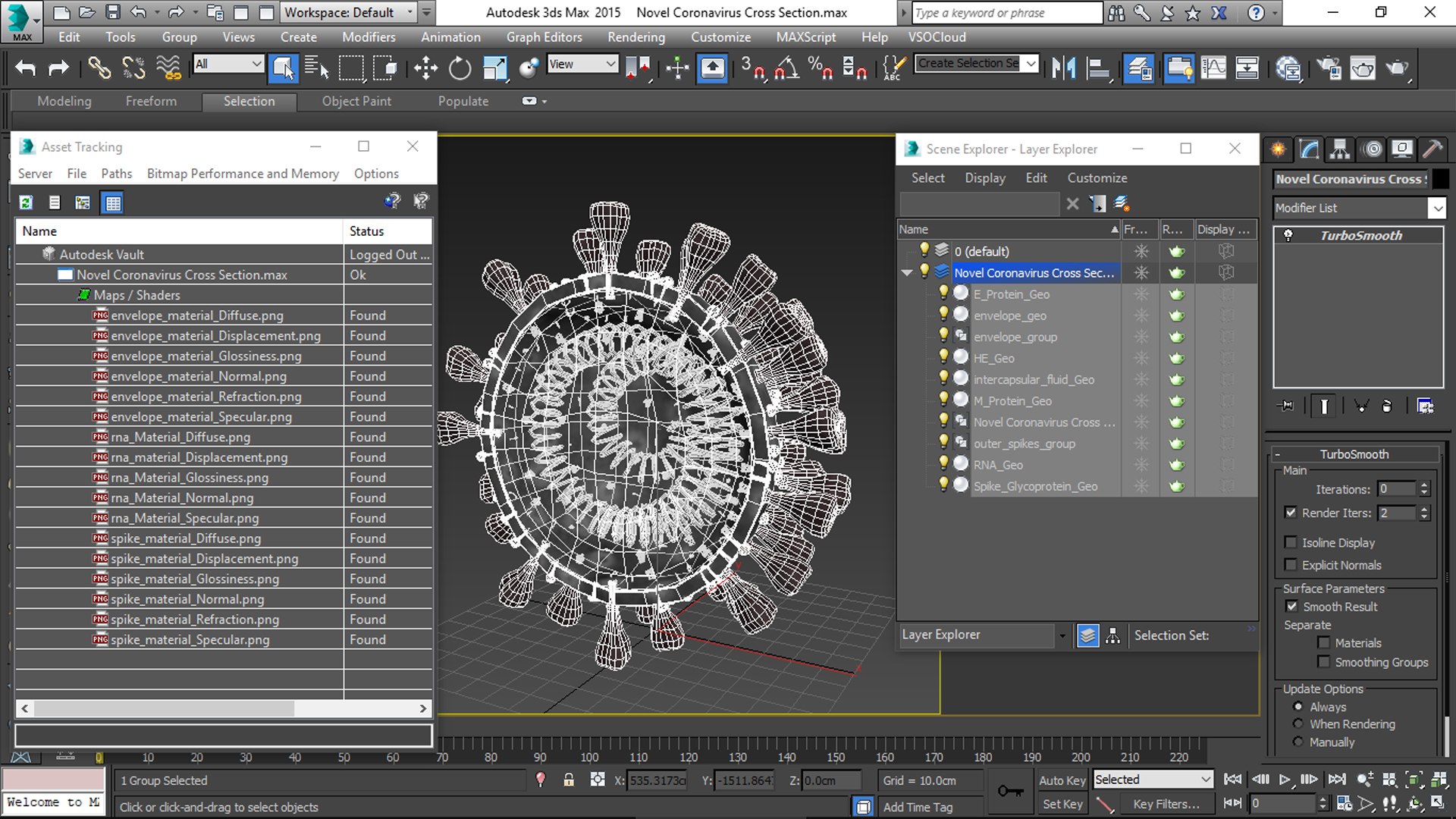Open the Modifiers menu
This screenshot has height=819, width=1456.
369,37
